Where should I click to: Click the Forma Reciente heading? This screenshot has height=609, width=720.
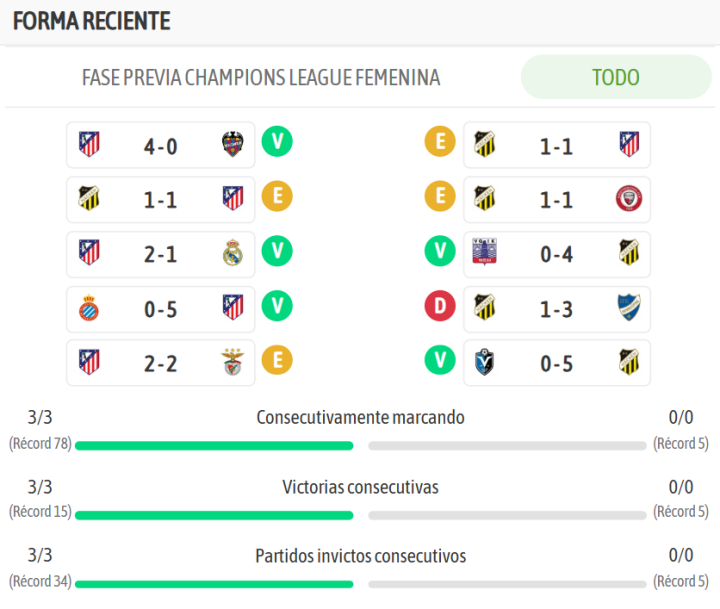[92, 21]
